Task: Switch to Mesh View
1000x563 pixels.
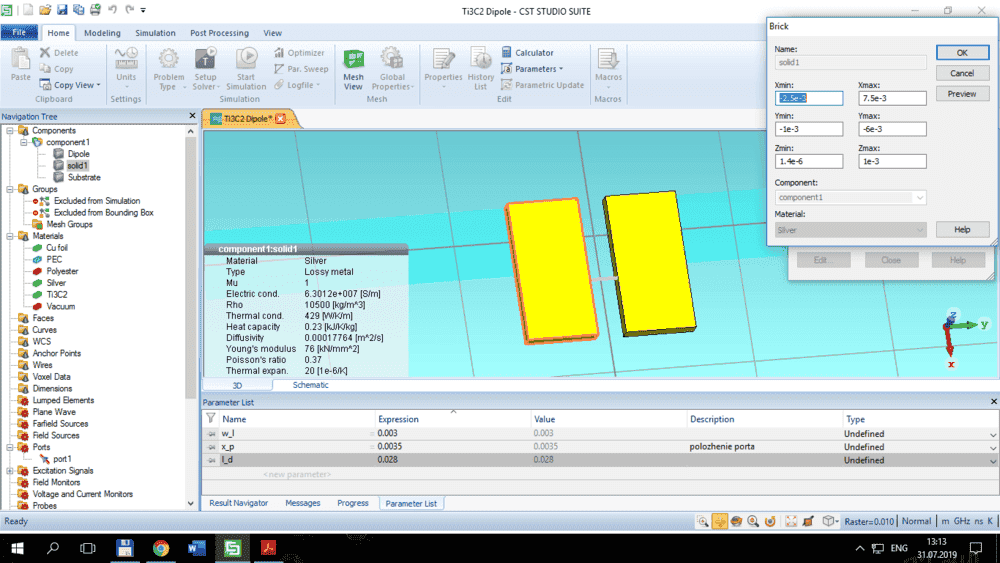Action: coord(353,68)
